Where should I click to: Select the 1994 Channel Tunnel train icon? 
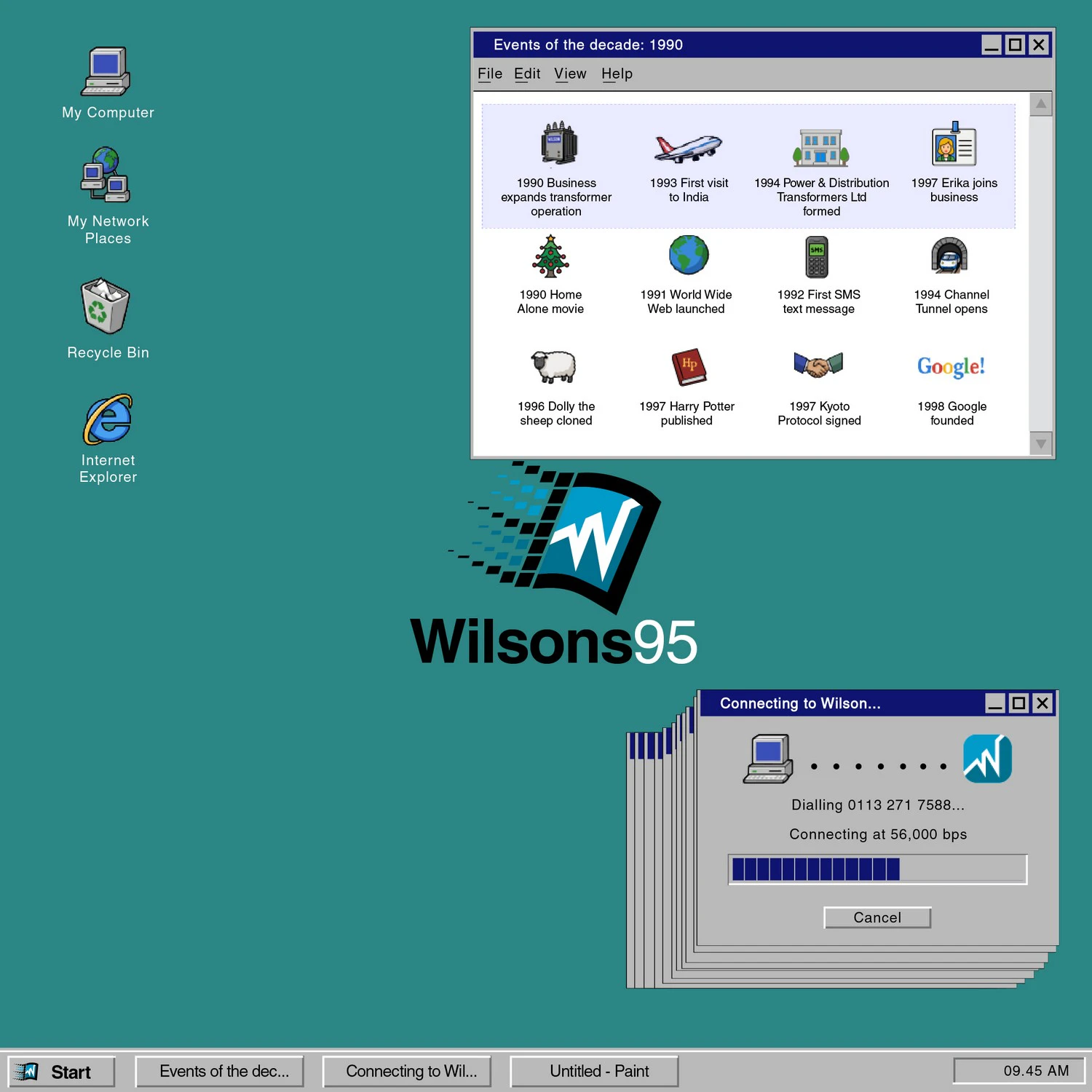click(x=949, y=256)
